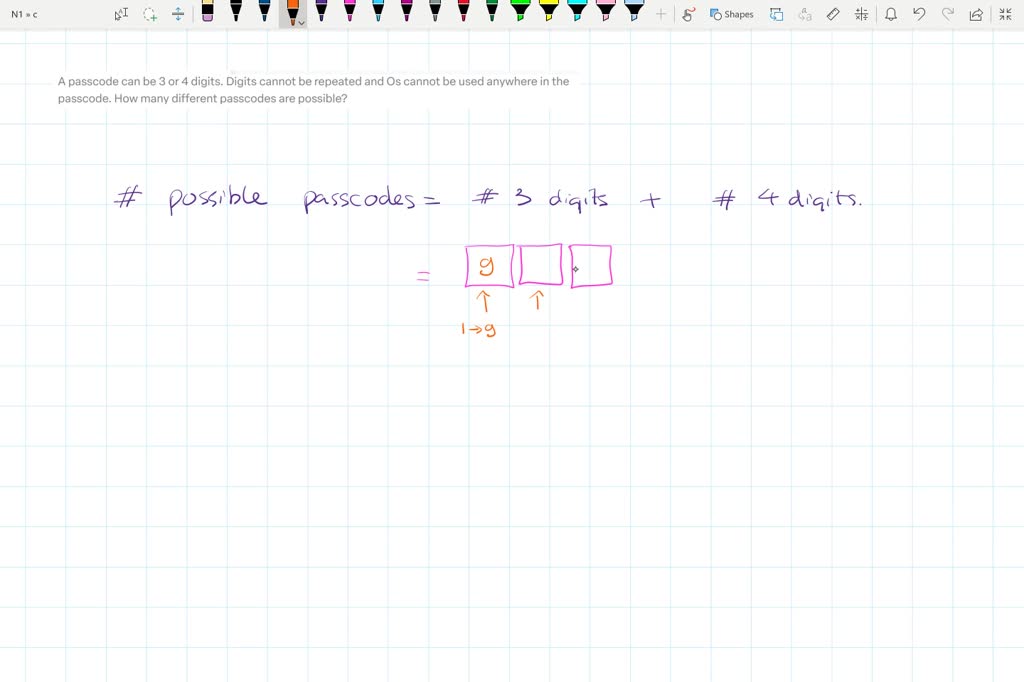The height and width of the screenshot is (682, 1024).
Task: Toggle the grid settings icon
Action: pos(862,14)
